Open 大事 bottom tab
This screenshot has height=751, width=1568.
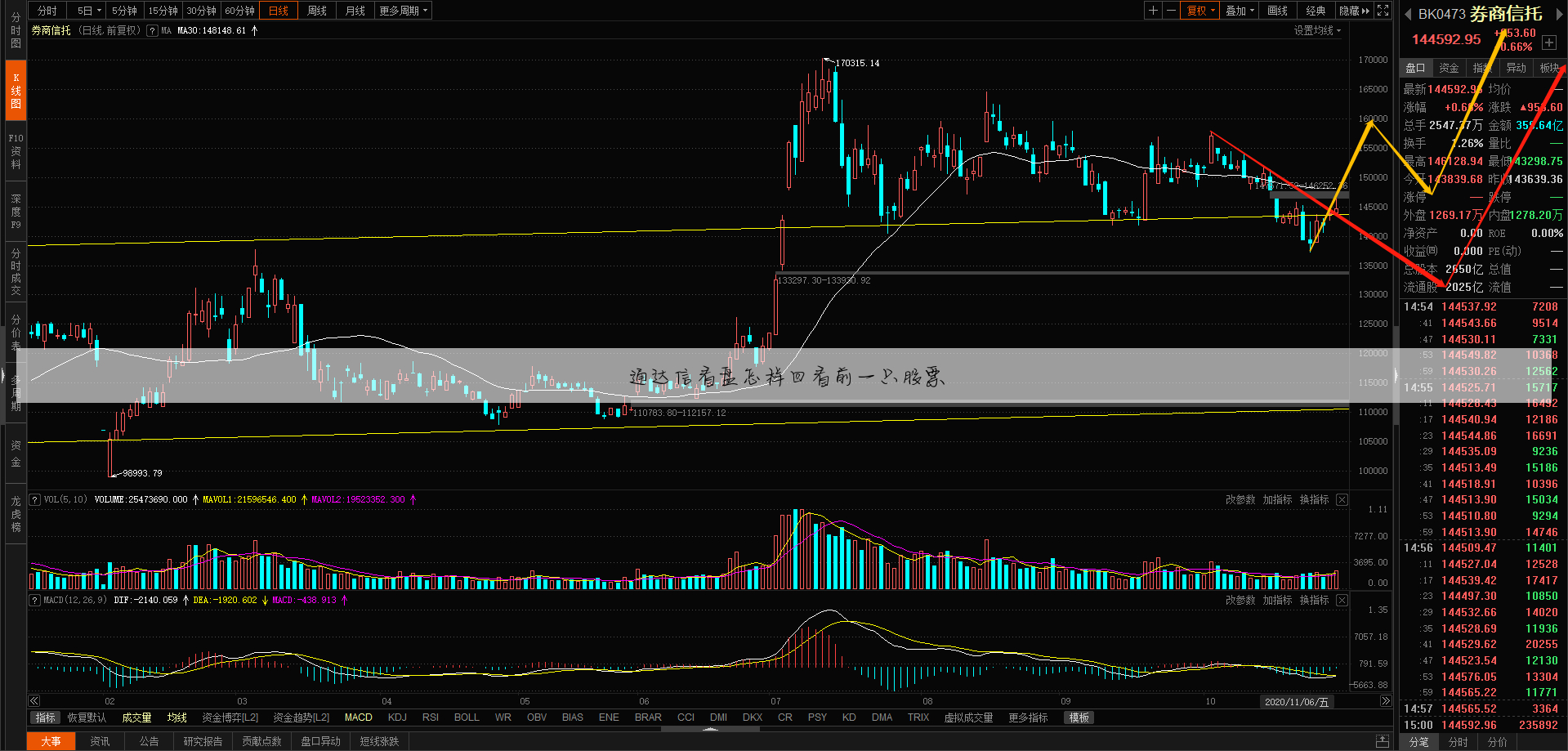coord(51,741)
